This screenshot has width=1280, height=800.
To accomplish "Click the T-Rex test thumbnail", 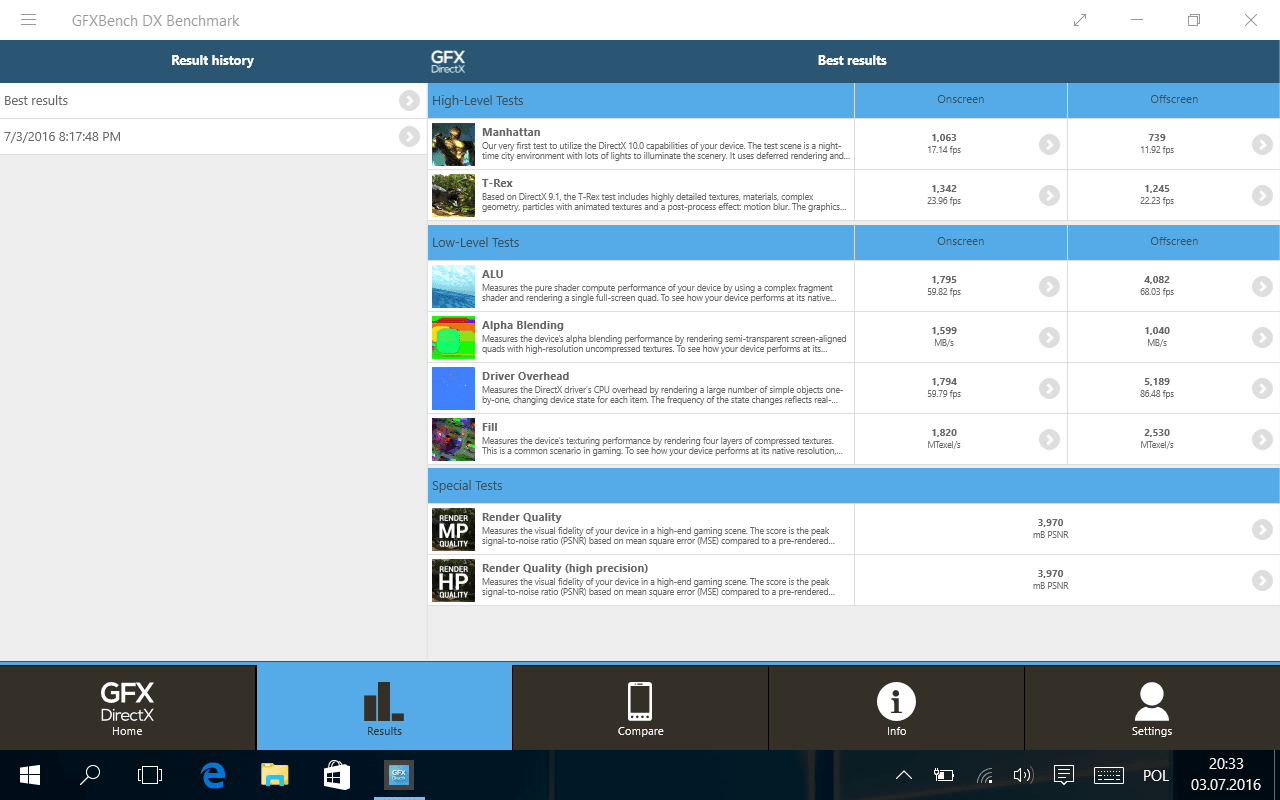I will [x=453, y=195].
